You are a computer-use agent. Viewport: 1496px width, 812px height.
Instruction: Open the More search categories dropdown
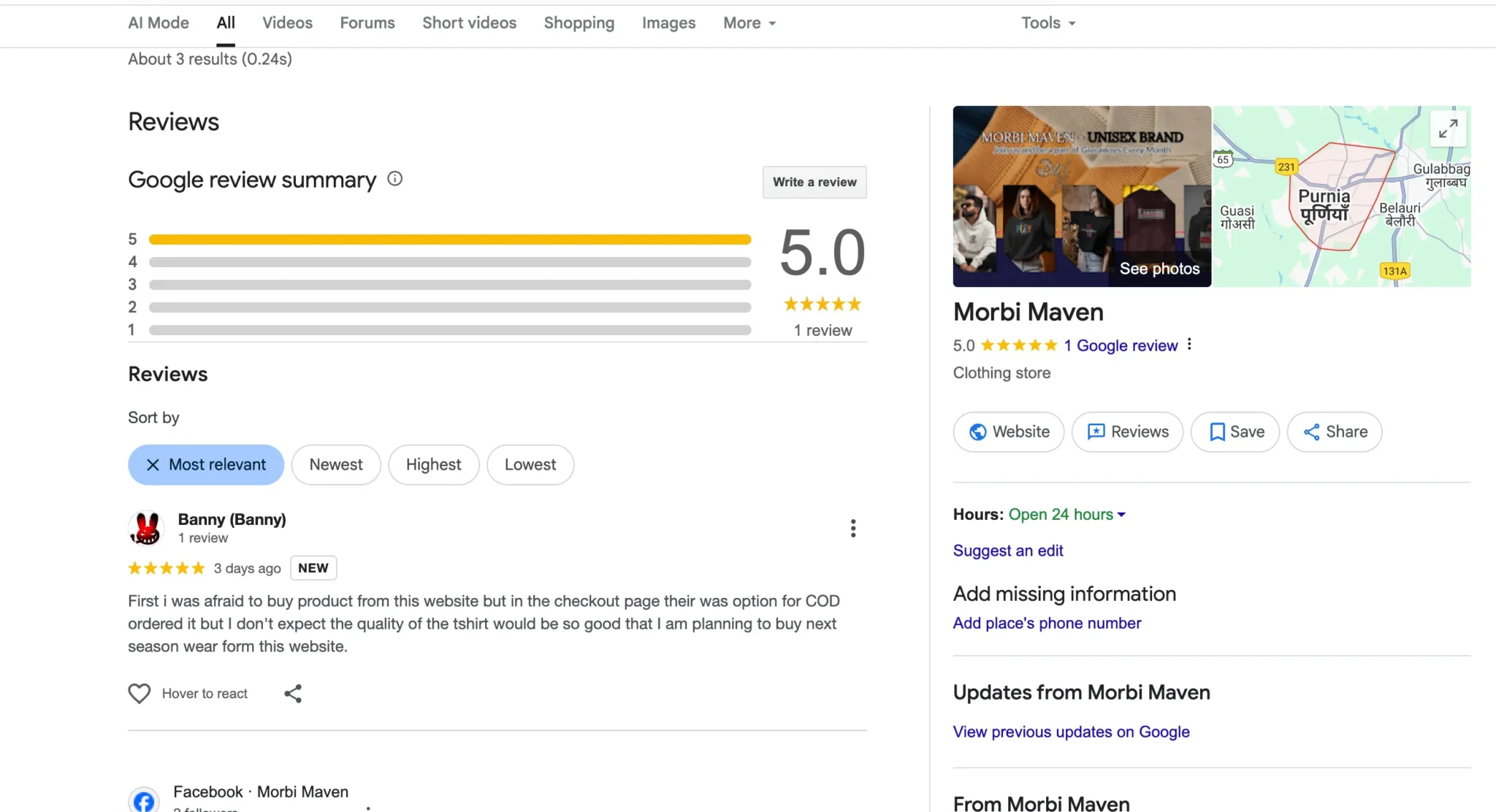coord(749,23)
